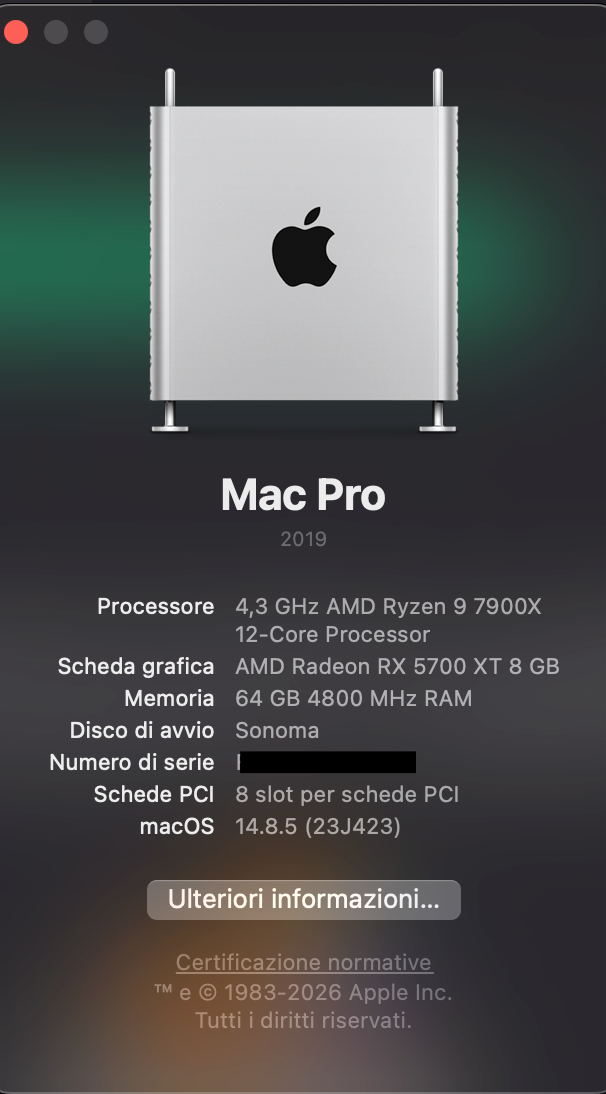The width and height of the screenshot is (606, 1094).
Task: Click the Numero di serie label
Action: point(132,762)
